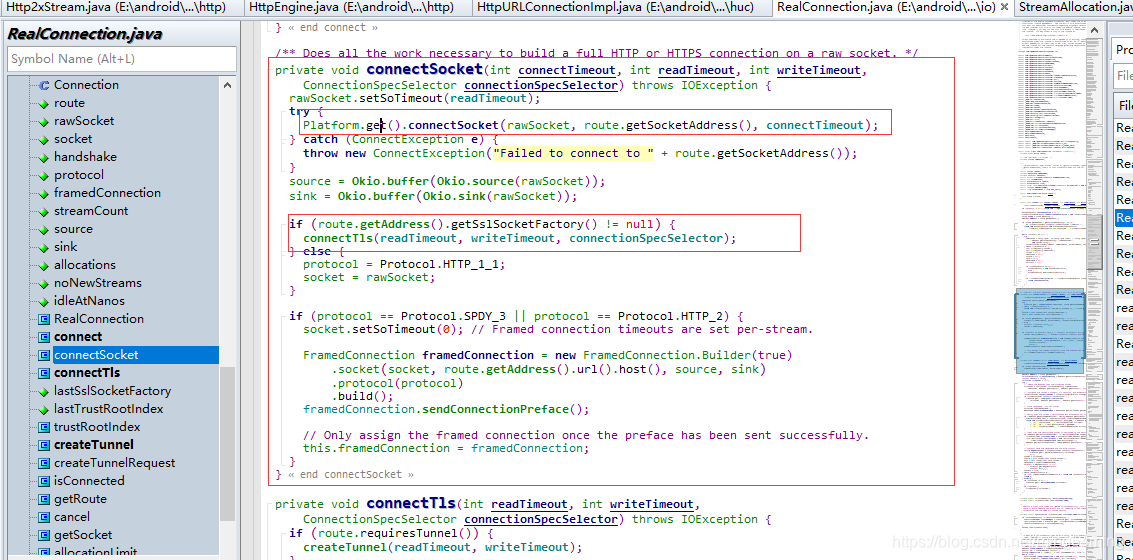Click the RealConnection.java symbol panel title
This screenshot has height=560, width=1133.
coord(85,34)
